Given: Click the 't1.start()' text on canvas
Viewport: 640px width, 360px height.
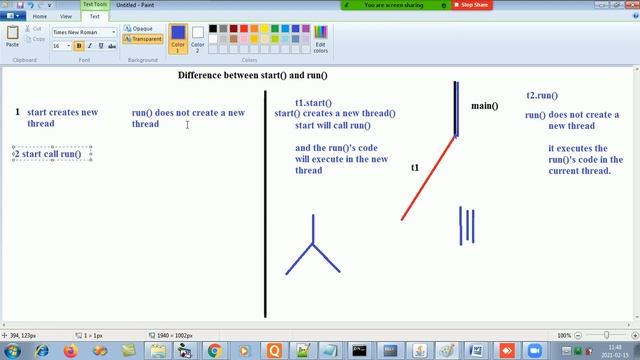Looking at the screenshot, I should 313,103.
